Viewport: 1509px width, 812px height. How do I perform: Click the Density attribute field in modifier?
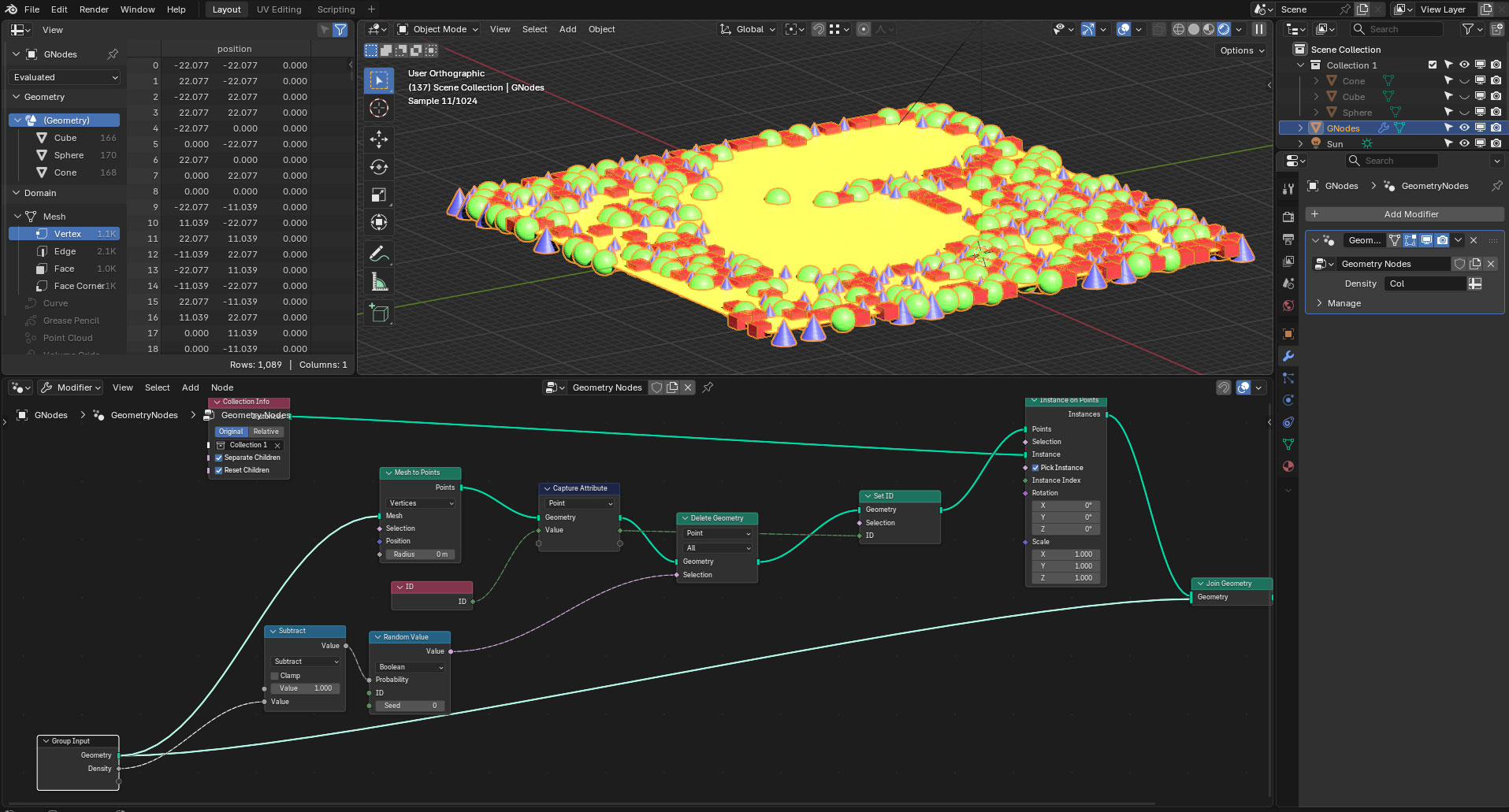coord(1425,284)
